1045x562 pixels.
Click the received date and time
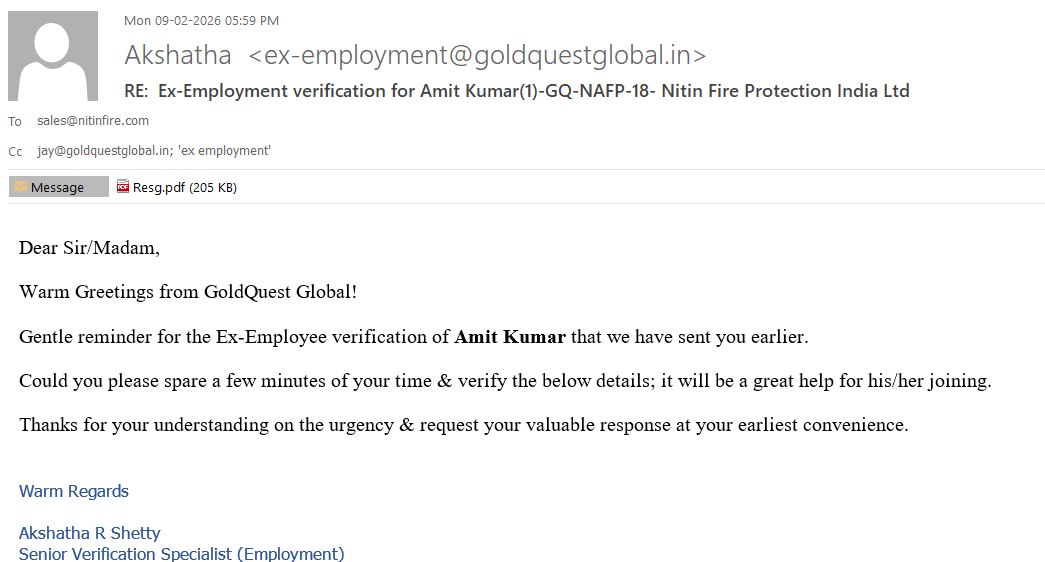(x=201, y=20)
